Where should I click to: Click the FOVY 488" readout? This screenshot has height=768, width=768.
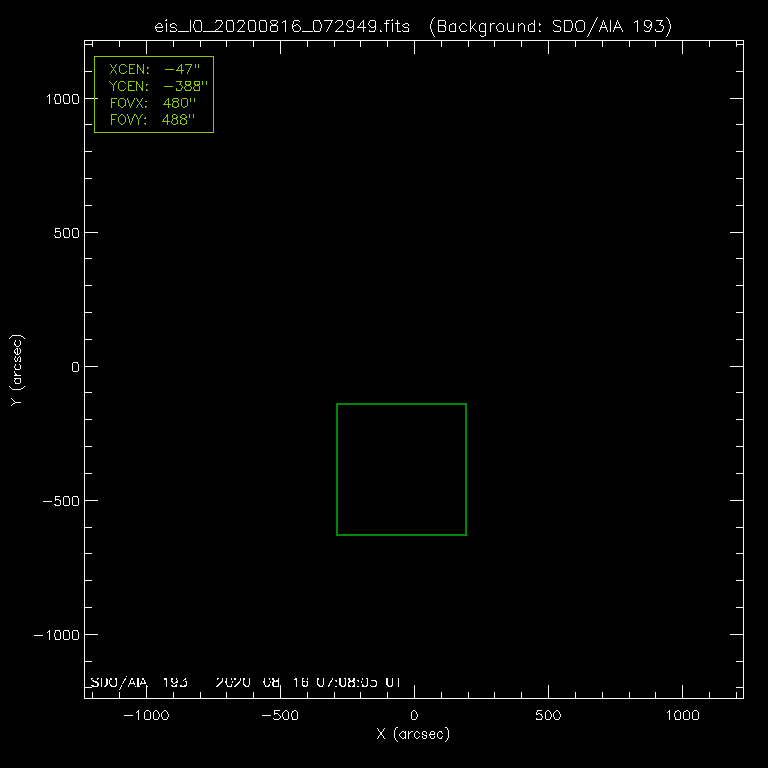154,120
